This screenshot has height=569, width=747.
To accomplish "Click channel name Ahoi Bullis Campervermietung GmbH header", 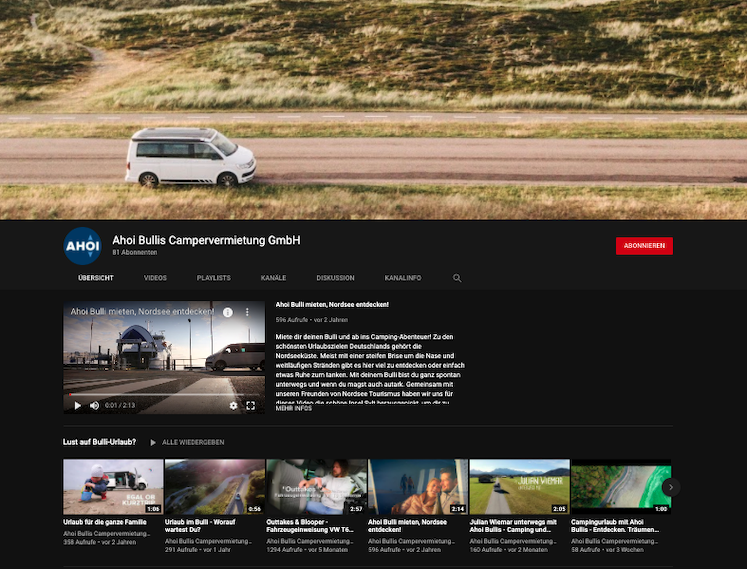I will 206,240.
